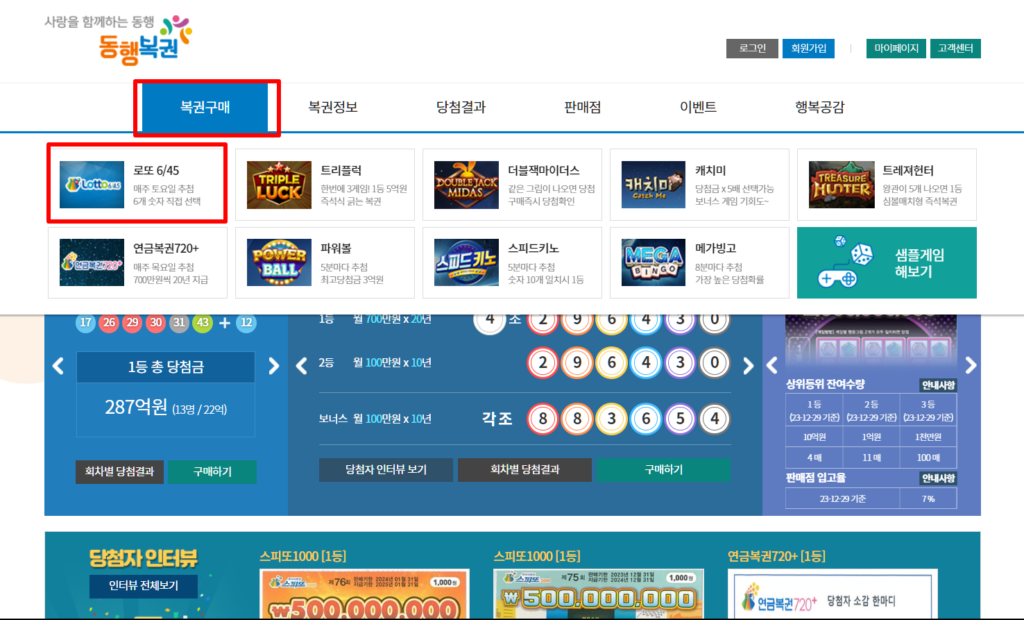Open the 판매점 menu

point(583,107)
